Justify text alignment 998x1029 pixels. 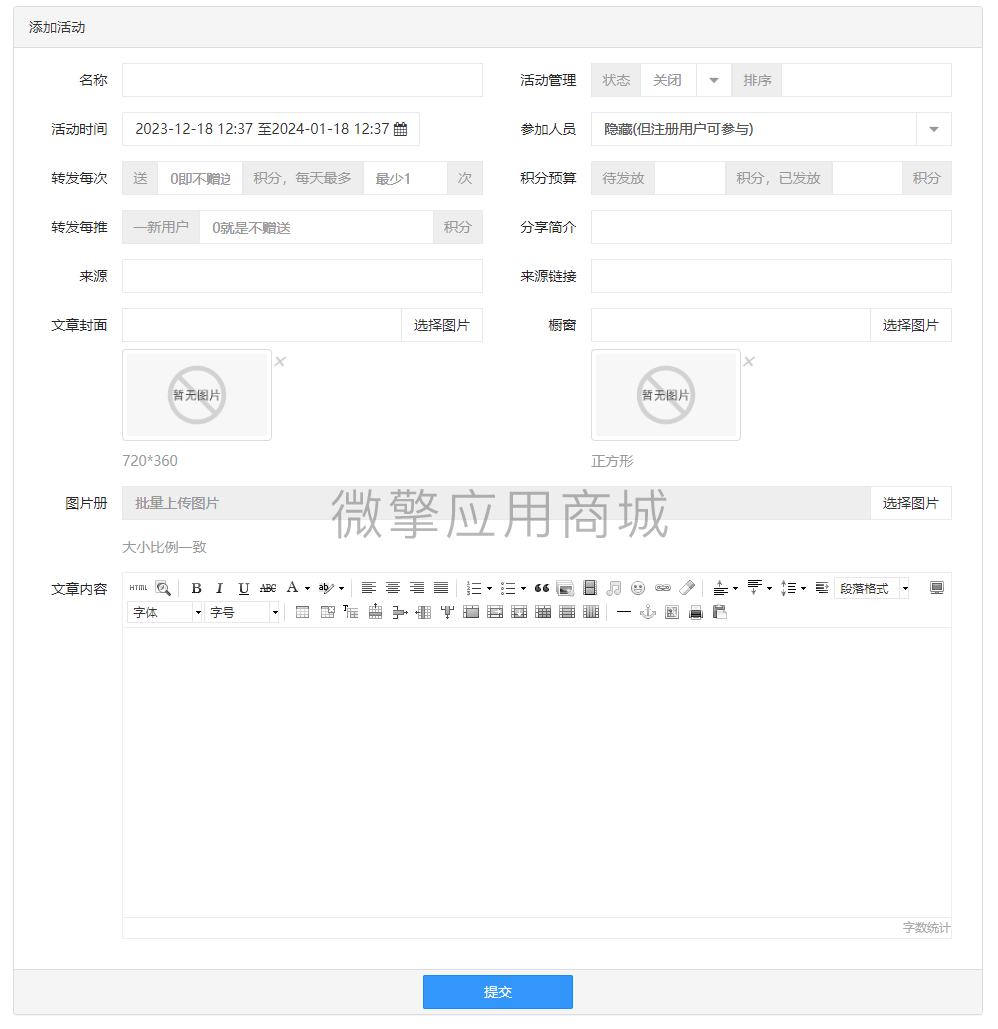click(x=441, y=588)
